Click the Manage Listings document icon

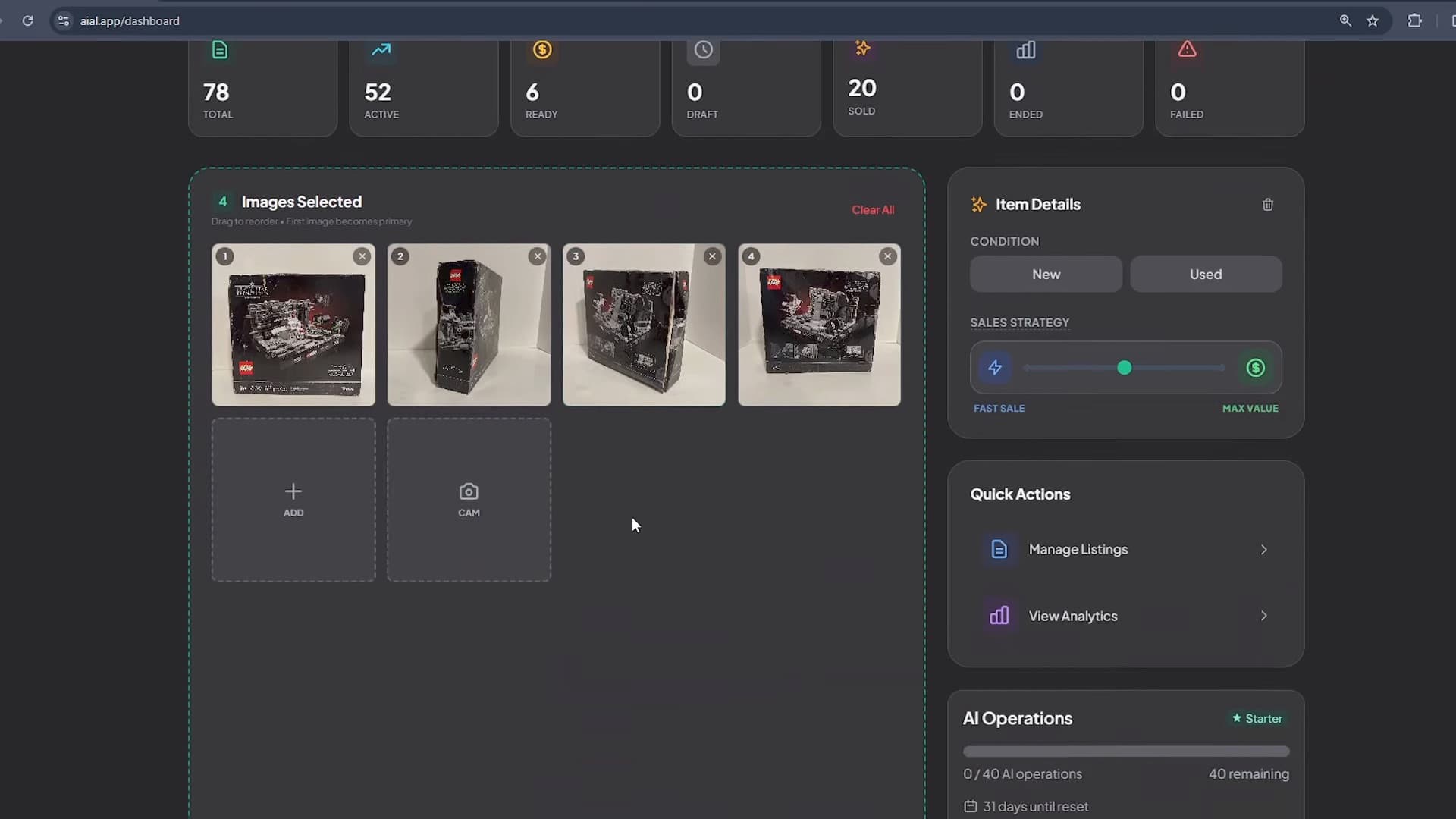click(x=999, y=550)
